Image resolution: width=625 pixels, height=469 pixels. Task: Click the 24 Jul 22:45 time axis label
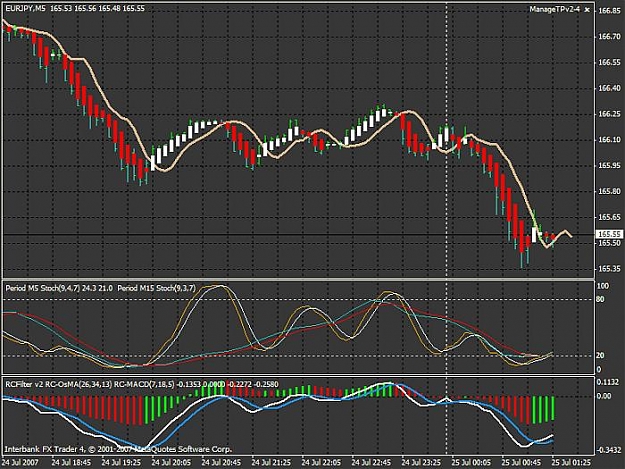coord(371,462)
